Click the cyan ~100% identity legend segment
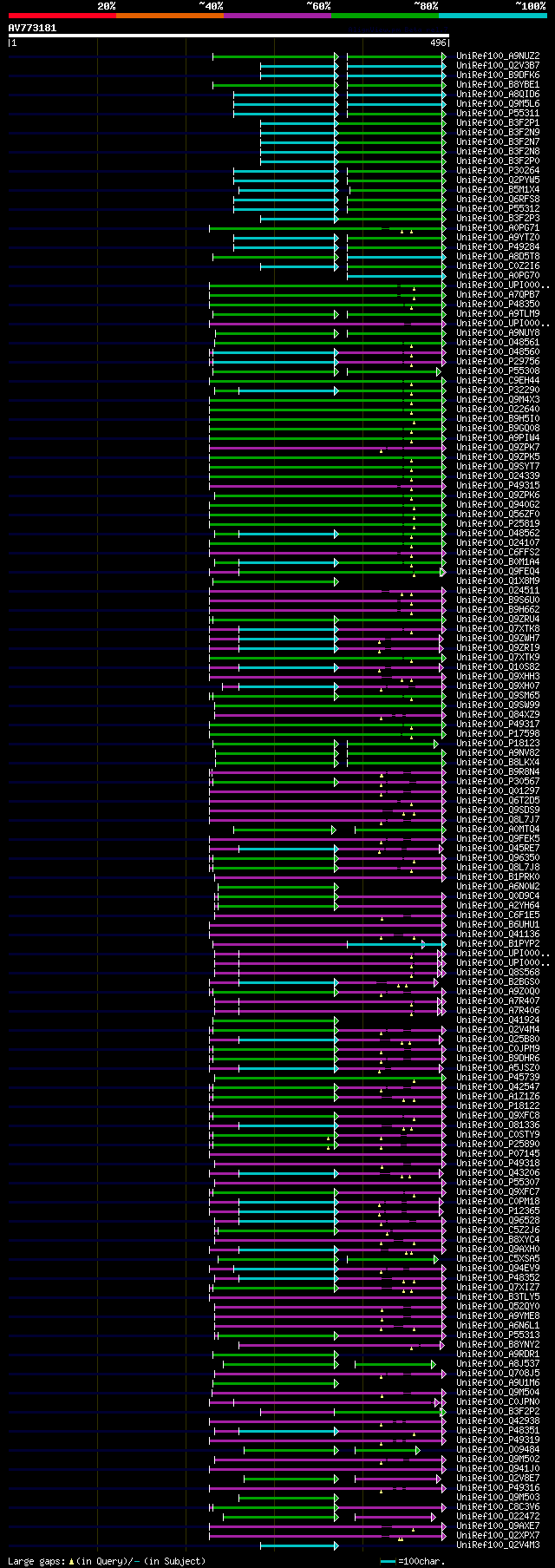This screenshot has width=555, height=1568. pyautogui.click(x=493, y=16)
